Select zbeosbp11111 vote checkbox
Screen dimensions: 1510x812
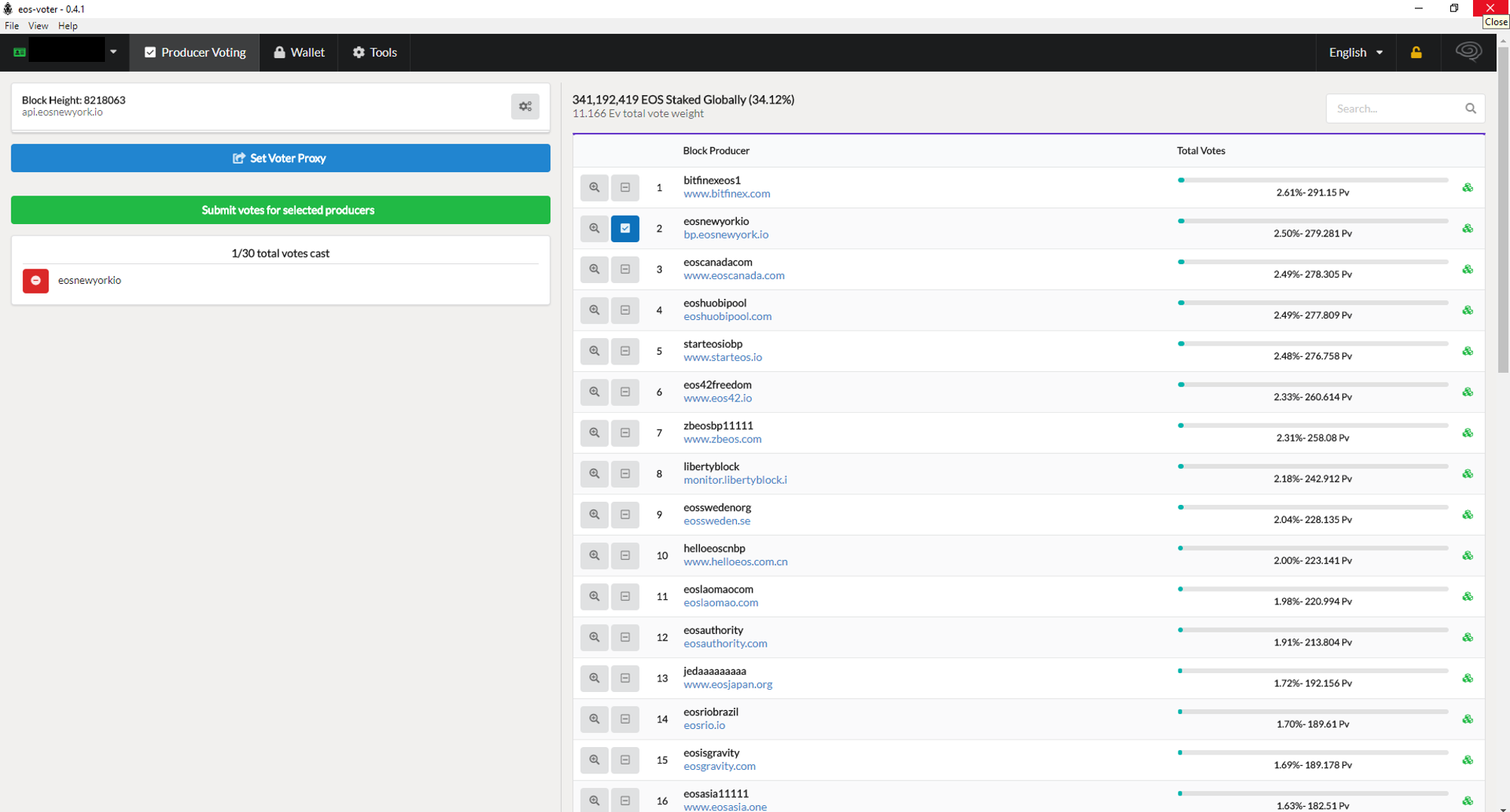[x=625, y=432]
